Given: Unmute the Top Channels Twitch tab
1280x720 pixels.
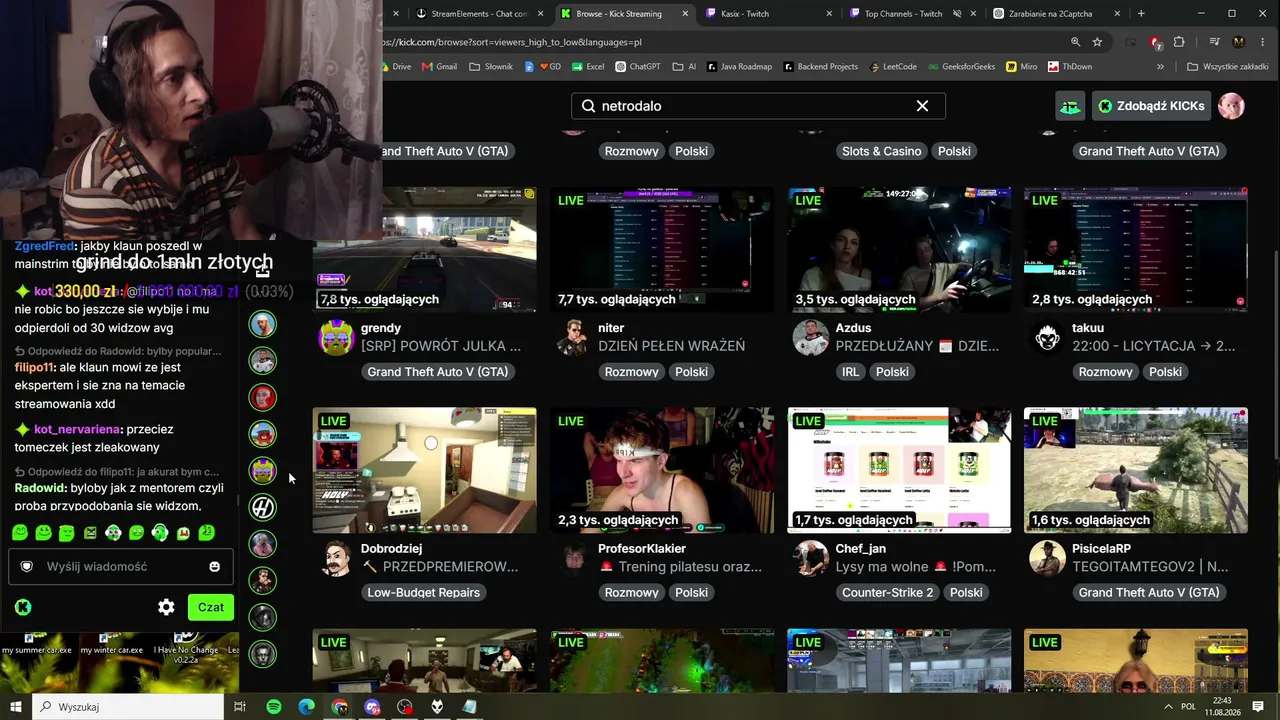Looking at the screenshot, I should click(956, 14).
